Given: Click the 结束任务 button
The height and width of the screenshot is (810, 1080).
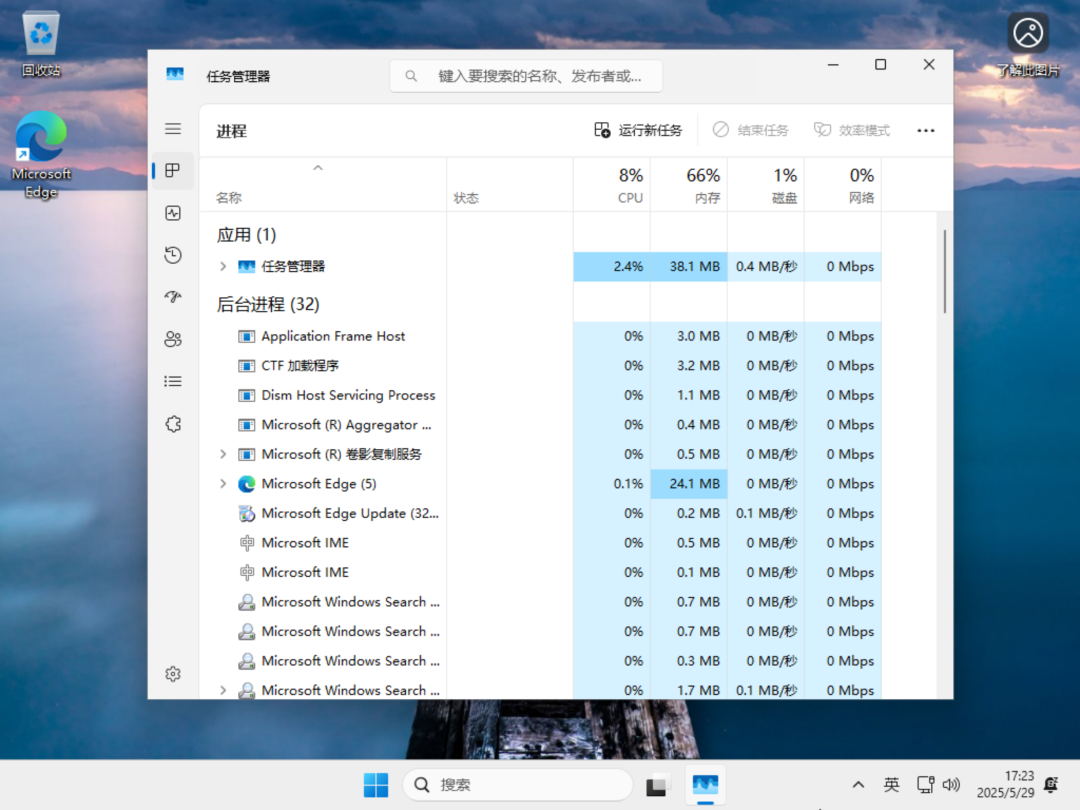Looking at the screenshot, I should pyautogui.click(x=751, y=130).
